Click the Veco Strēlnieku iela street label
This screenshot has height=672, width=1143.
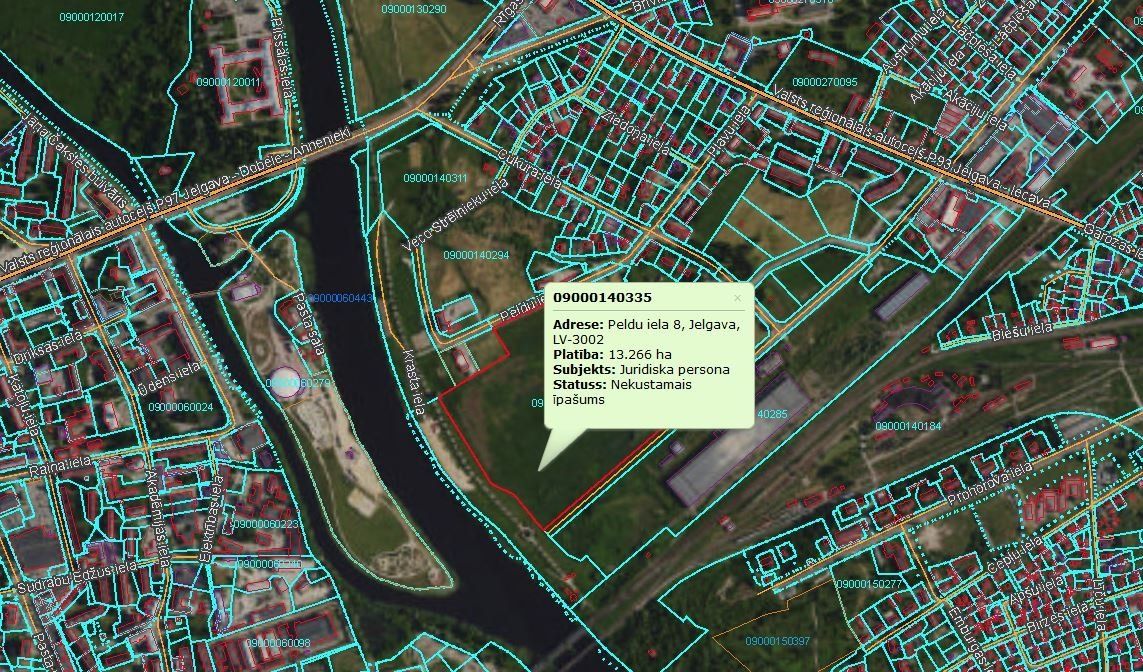(x=453, y=215)
